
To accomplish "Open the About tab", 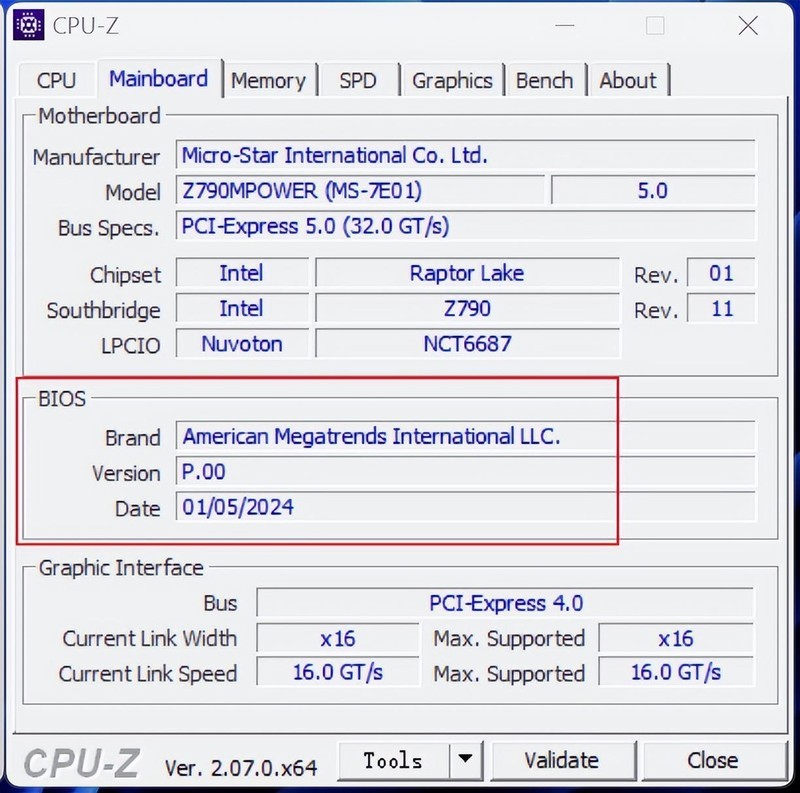I will pyautogui.click(x=628, y=80).
